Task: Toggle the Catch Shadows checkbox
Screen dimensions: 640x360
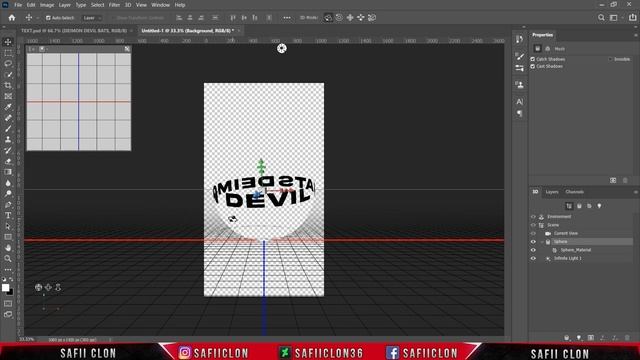Action: 533,59
